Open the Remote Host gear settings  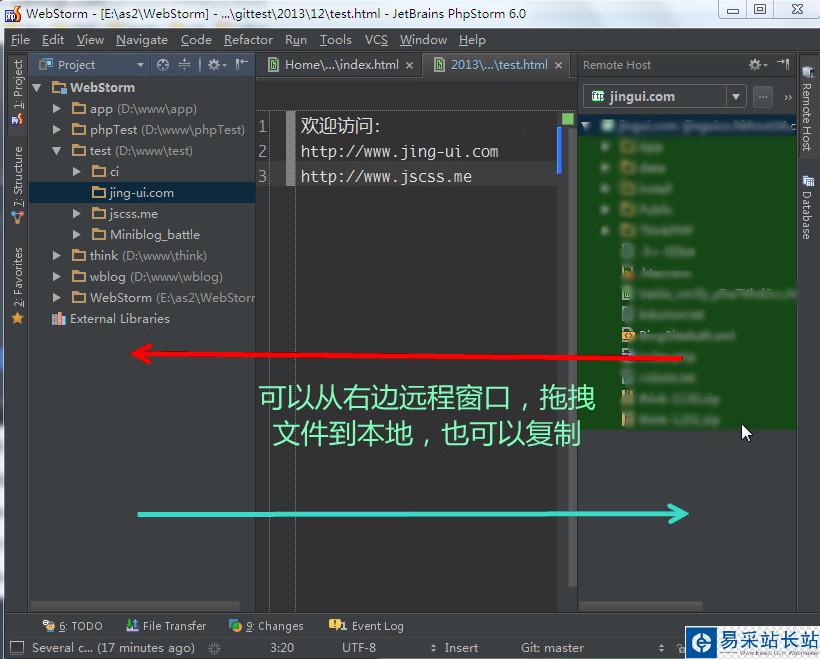(x=758, y=65)
